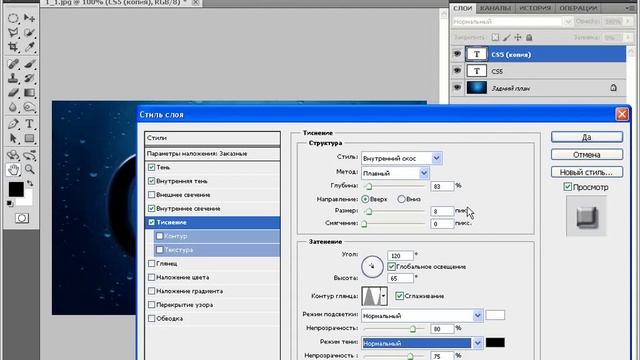640x360 pixels.
Task: Click the highlight mode white color swatch
Action: [495, 315]
